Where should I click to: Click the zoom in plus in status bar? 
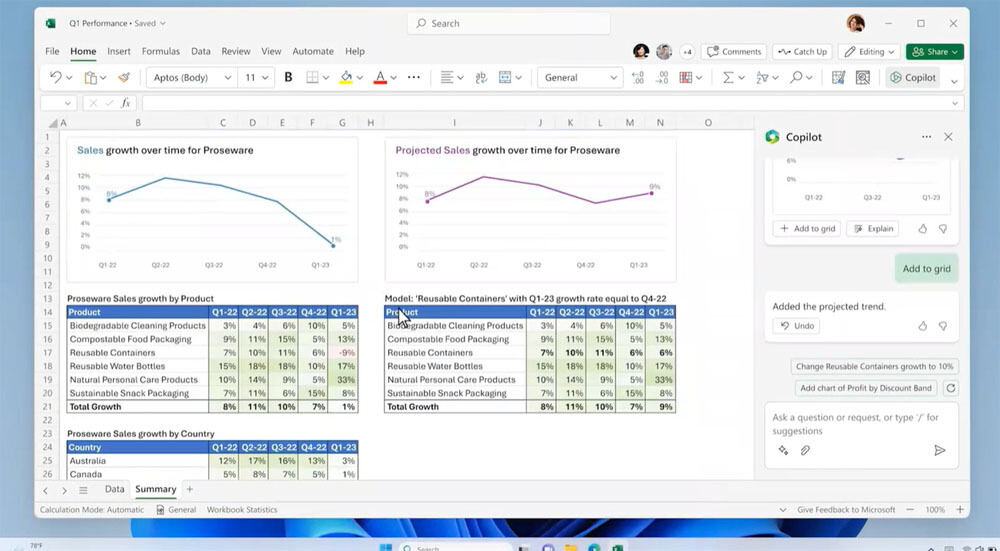pos(960,510)
